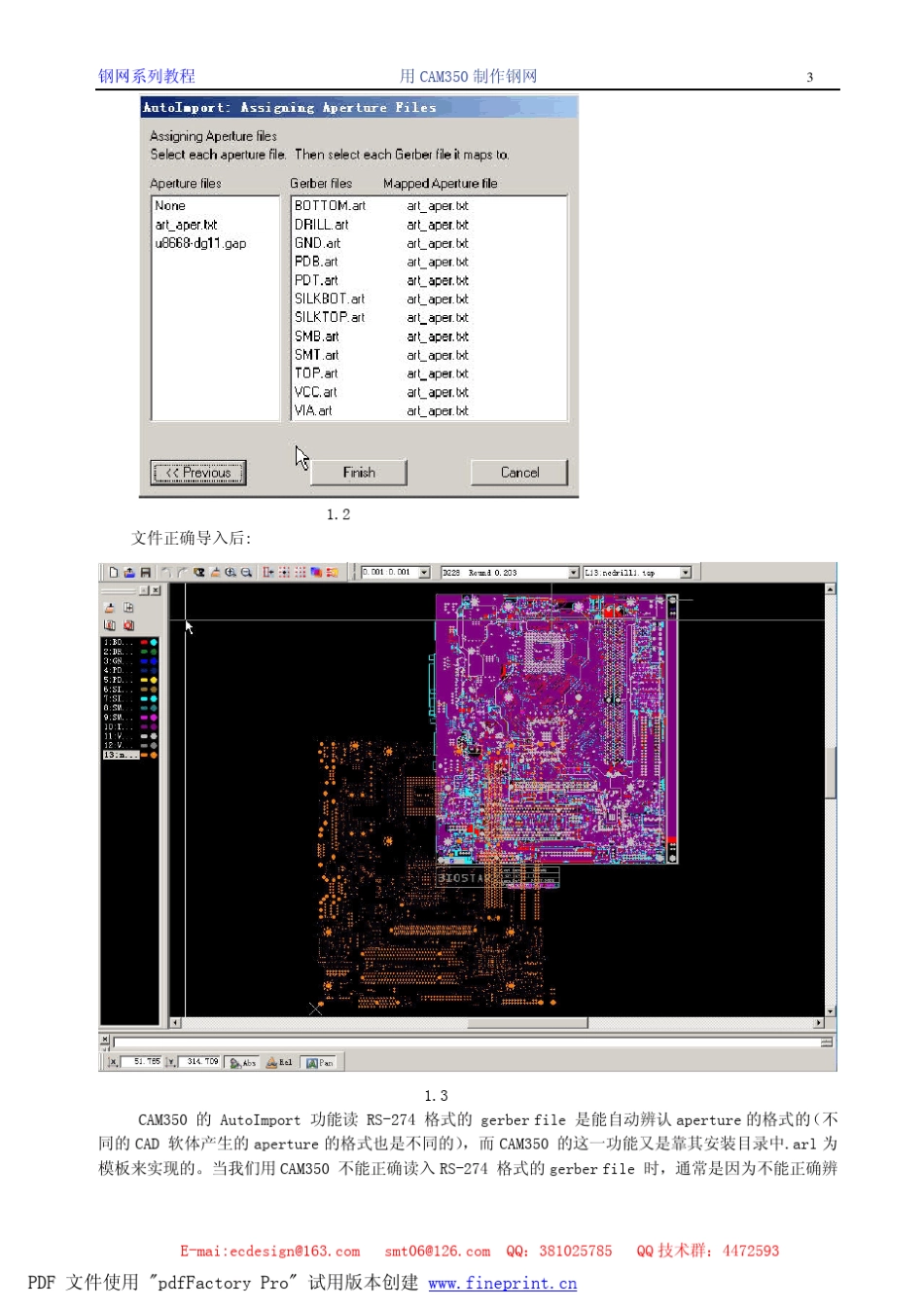Viewport: 924px width, 1308px height.
Task: Select BOTTOM.art in Gerber files list
Action: 330,206
